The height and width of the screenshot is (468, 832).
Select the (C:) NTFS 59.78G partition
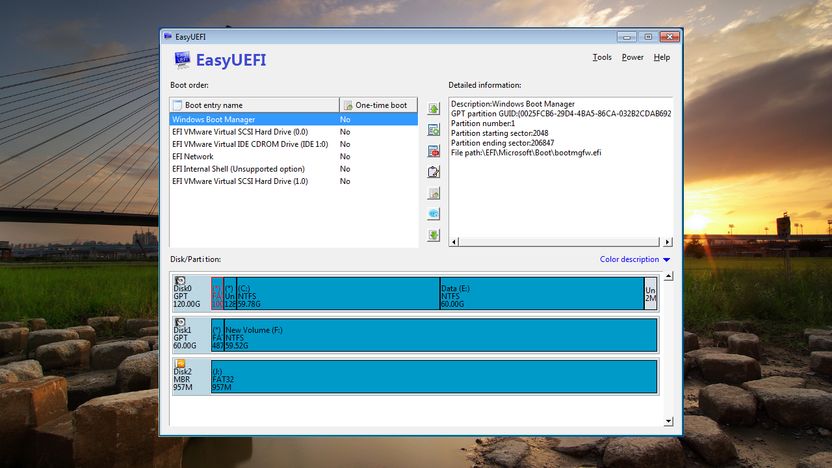click(x=338, y=293)
